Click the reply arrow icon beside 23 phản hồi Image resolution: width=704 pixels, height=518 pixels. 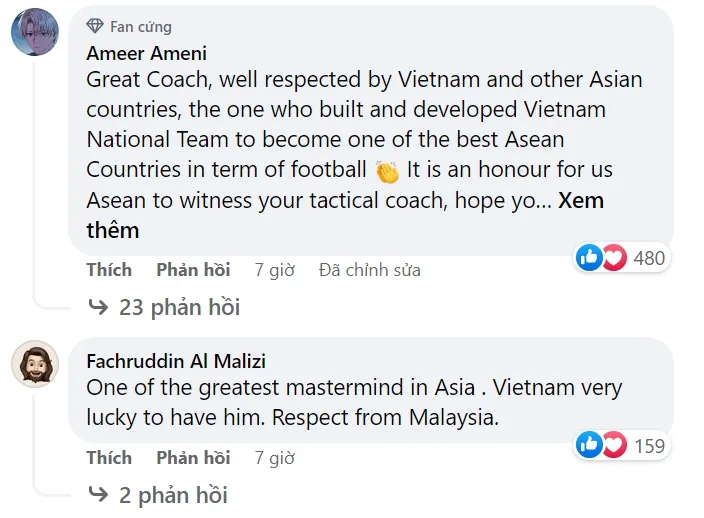pyautogui.click(x=98, y=307)
